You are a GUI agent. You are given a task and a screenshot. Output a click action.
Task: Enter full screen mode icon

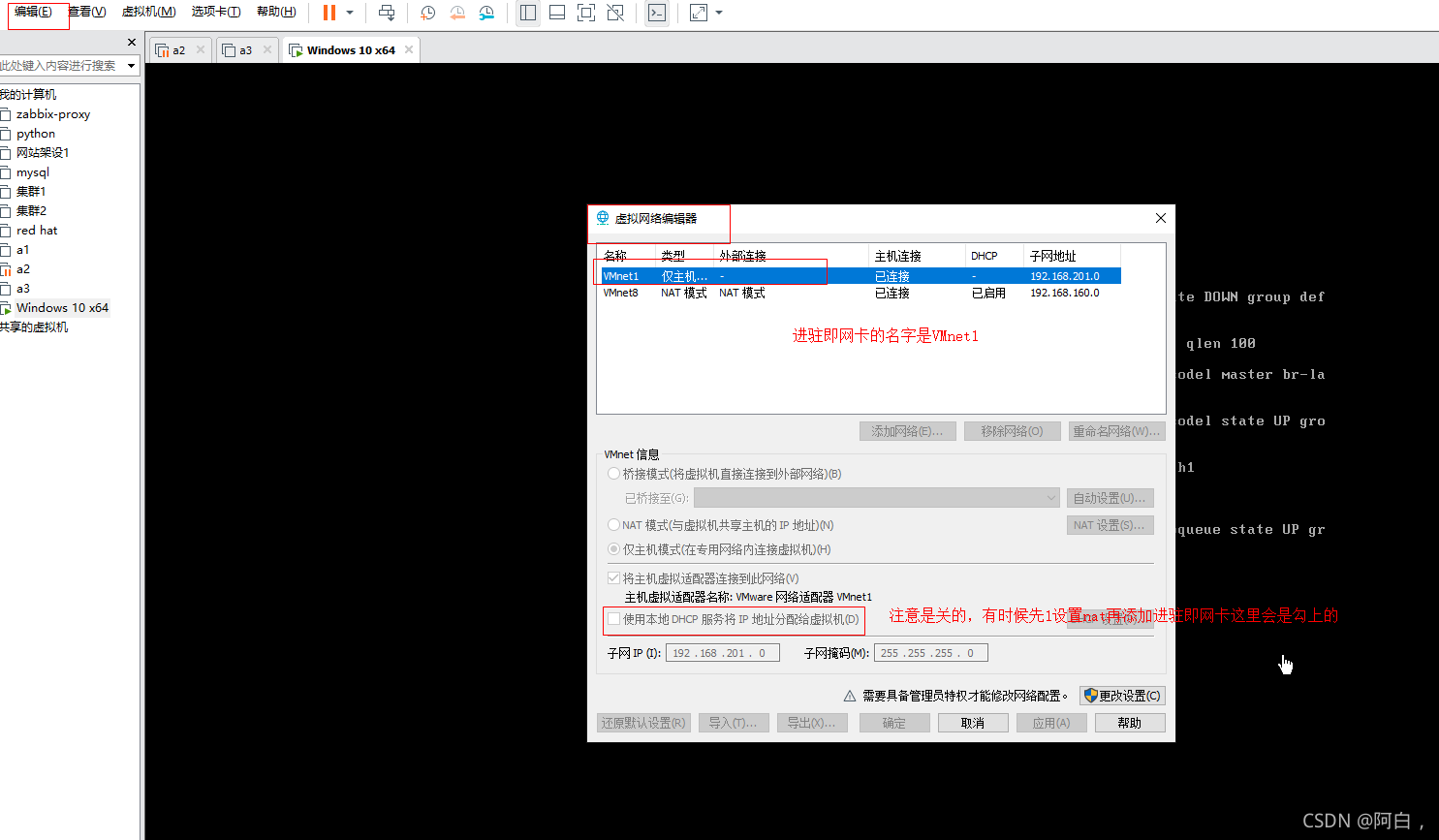pyautogui.click(x=586, y=13)
